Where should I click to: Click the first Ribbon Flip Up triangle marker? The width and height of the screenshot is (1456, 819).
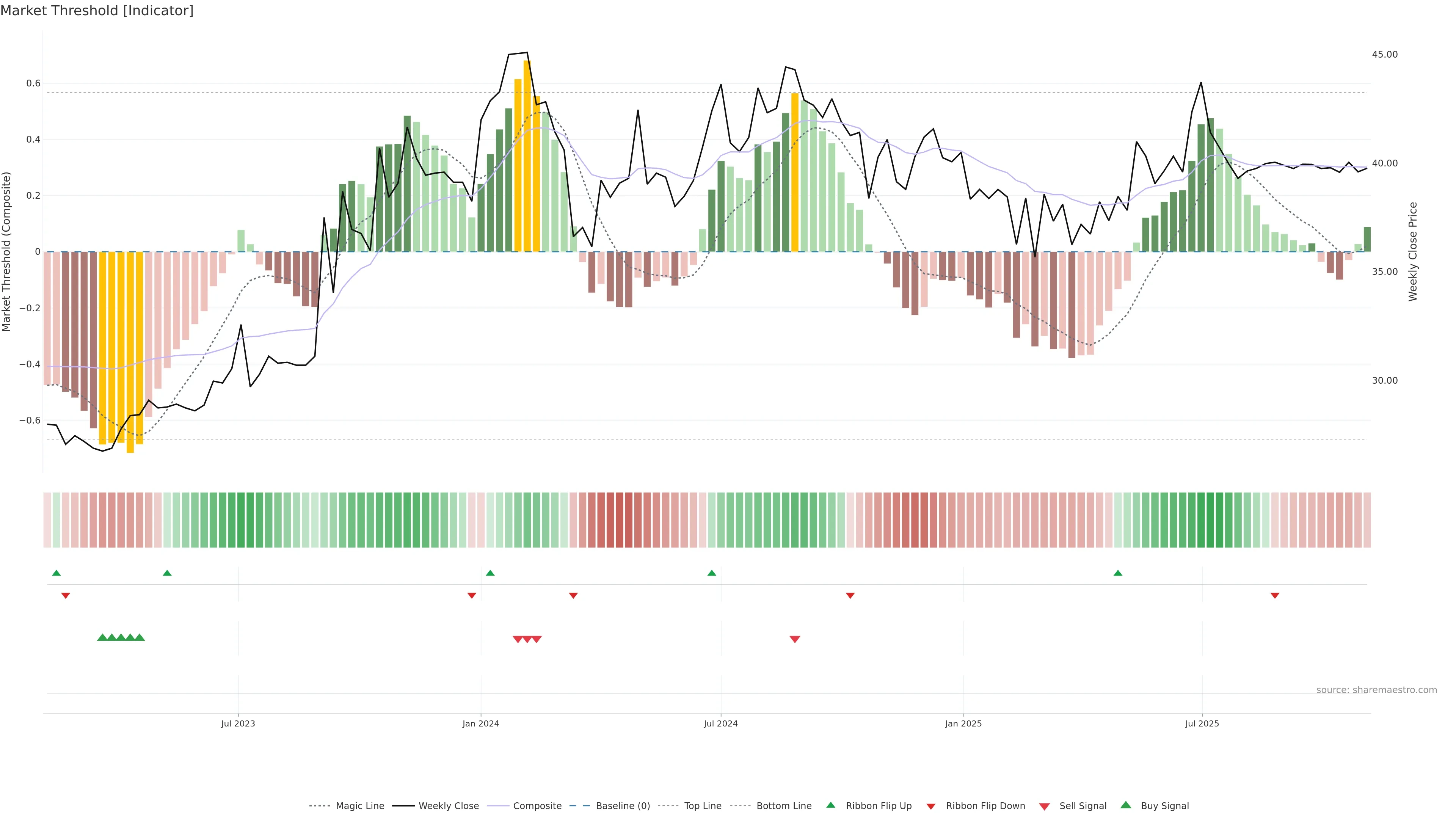pyautogui.click(x=56, y=573)
